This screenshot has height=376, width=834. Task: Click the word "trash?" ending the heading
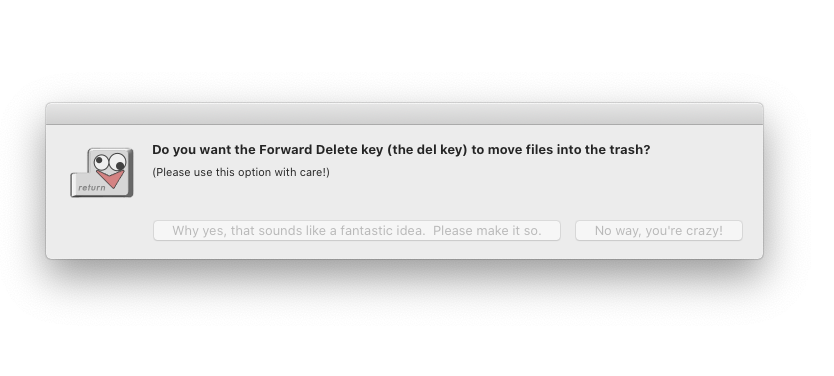click(x=632, y=150)
